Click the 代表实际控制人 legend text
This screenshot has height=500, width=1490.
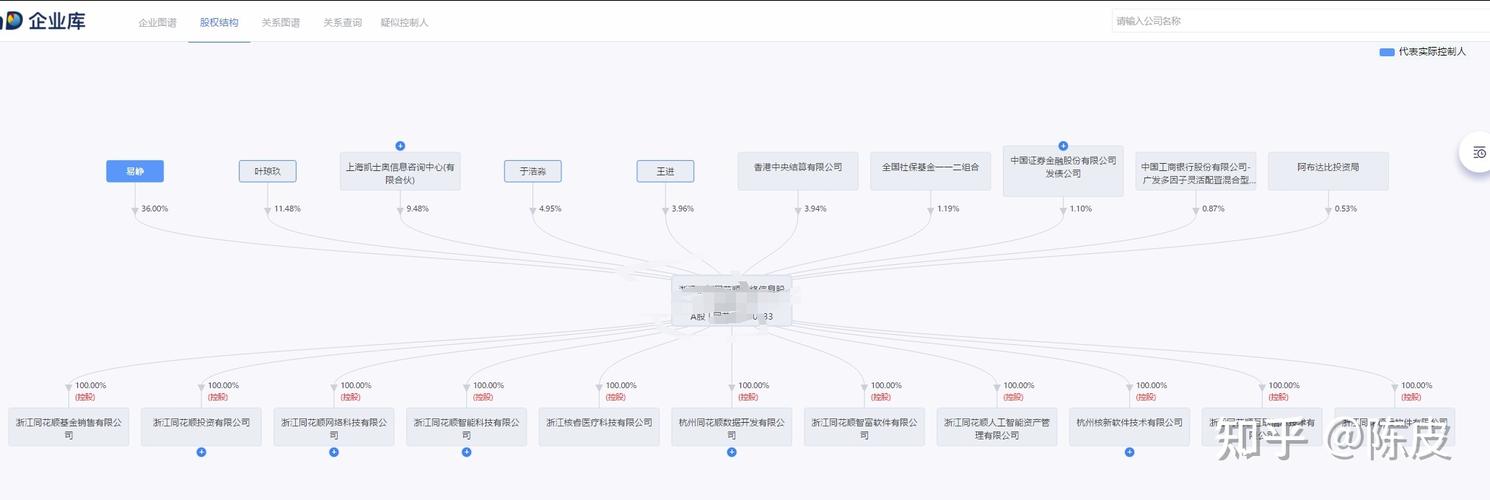tap(1432, 52)
